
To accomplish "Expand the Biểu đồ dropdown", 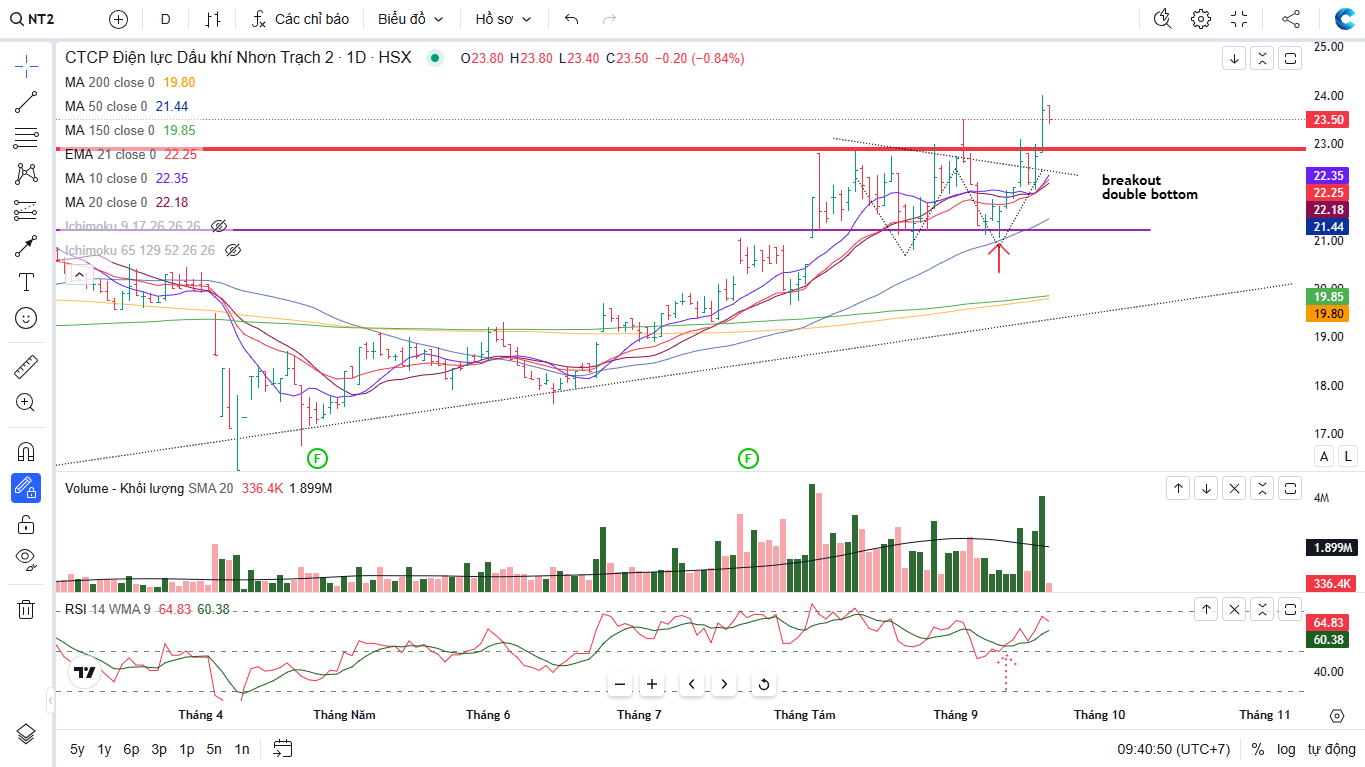I will pos(410,19).
